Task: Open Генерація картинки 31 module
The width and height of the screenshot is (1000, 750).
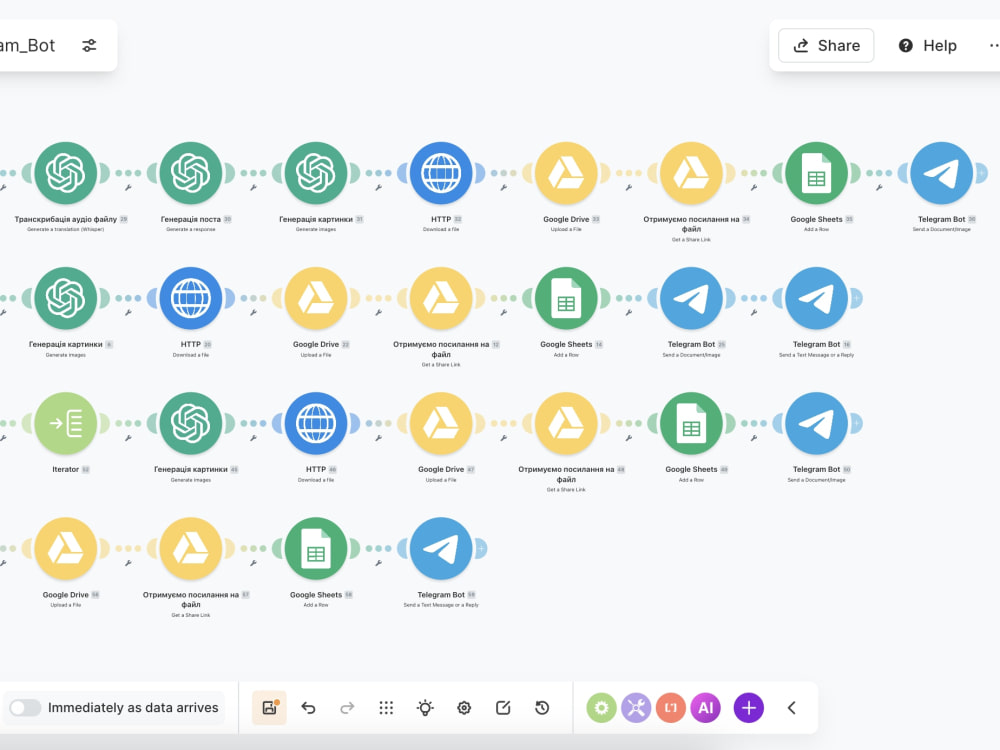Action: (x=316, y=173)
